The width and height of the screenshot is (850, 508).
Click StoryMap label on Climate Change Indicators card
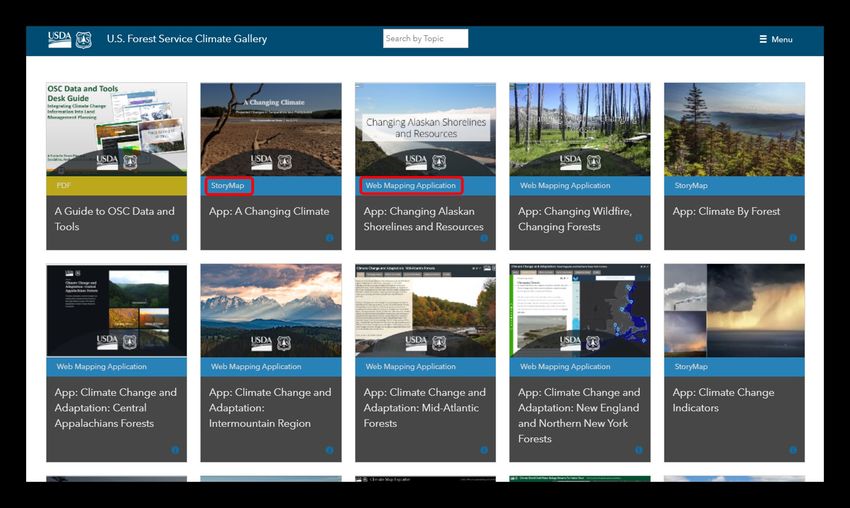(691, 366)
